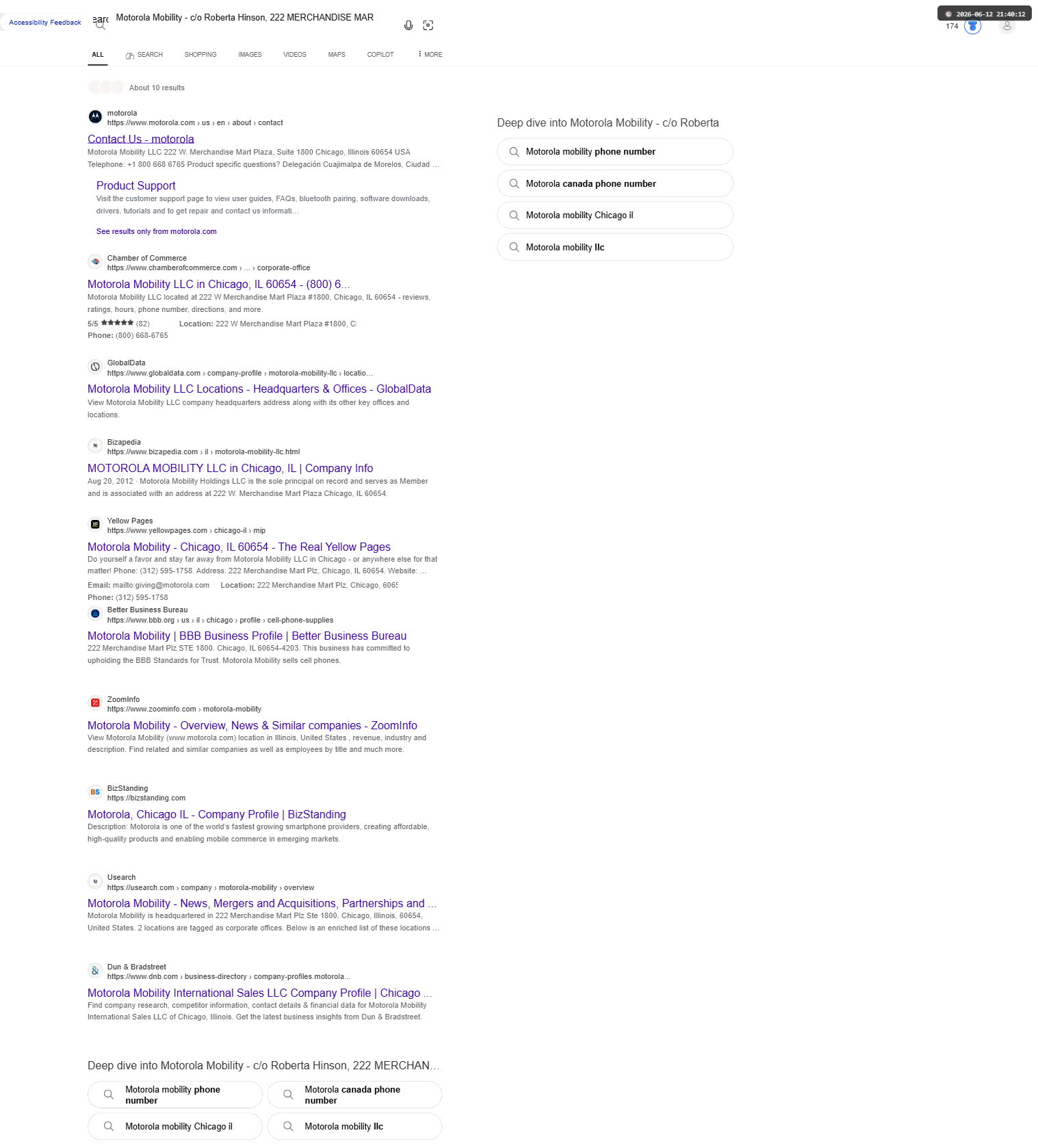
Task: Open GlobalData Locations Headquarters & Offices result
Action: pyautogui.click(x=259, y=389)
